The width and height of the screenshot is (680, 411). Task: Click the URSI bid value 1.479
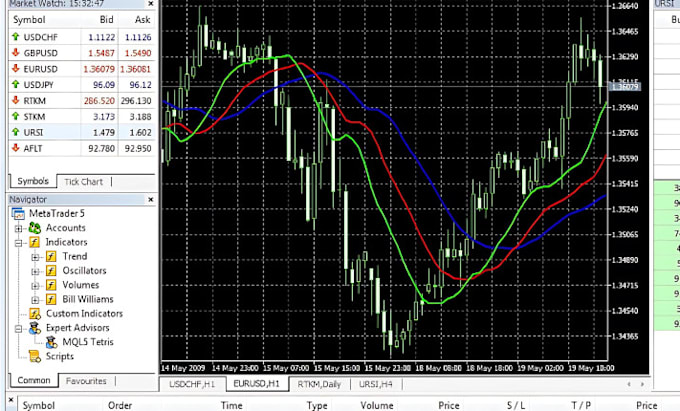coord(104,132)
